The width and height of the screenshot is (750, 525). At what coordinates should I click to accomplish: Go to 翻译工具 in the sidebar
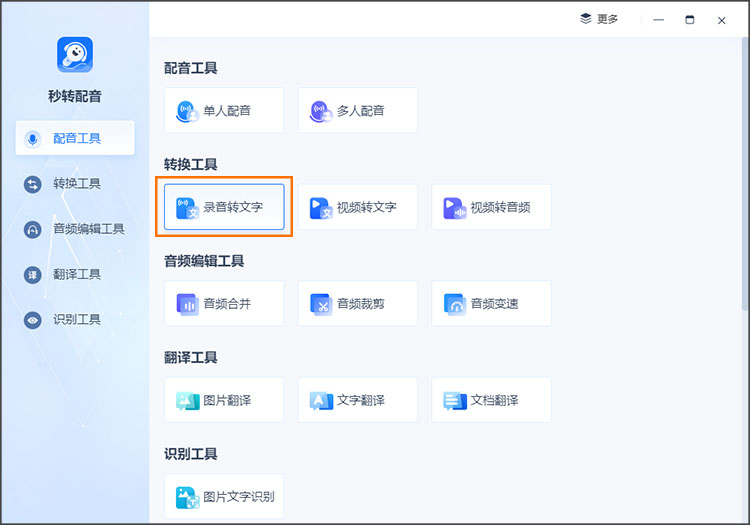pyautogui.click(x=75, y=274)
